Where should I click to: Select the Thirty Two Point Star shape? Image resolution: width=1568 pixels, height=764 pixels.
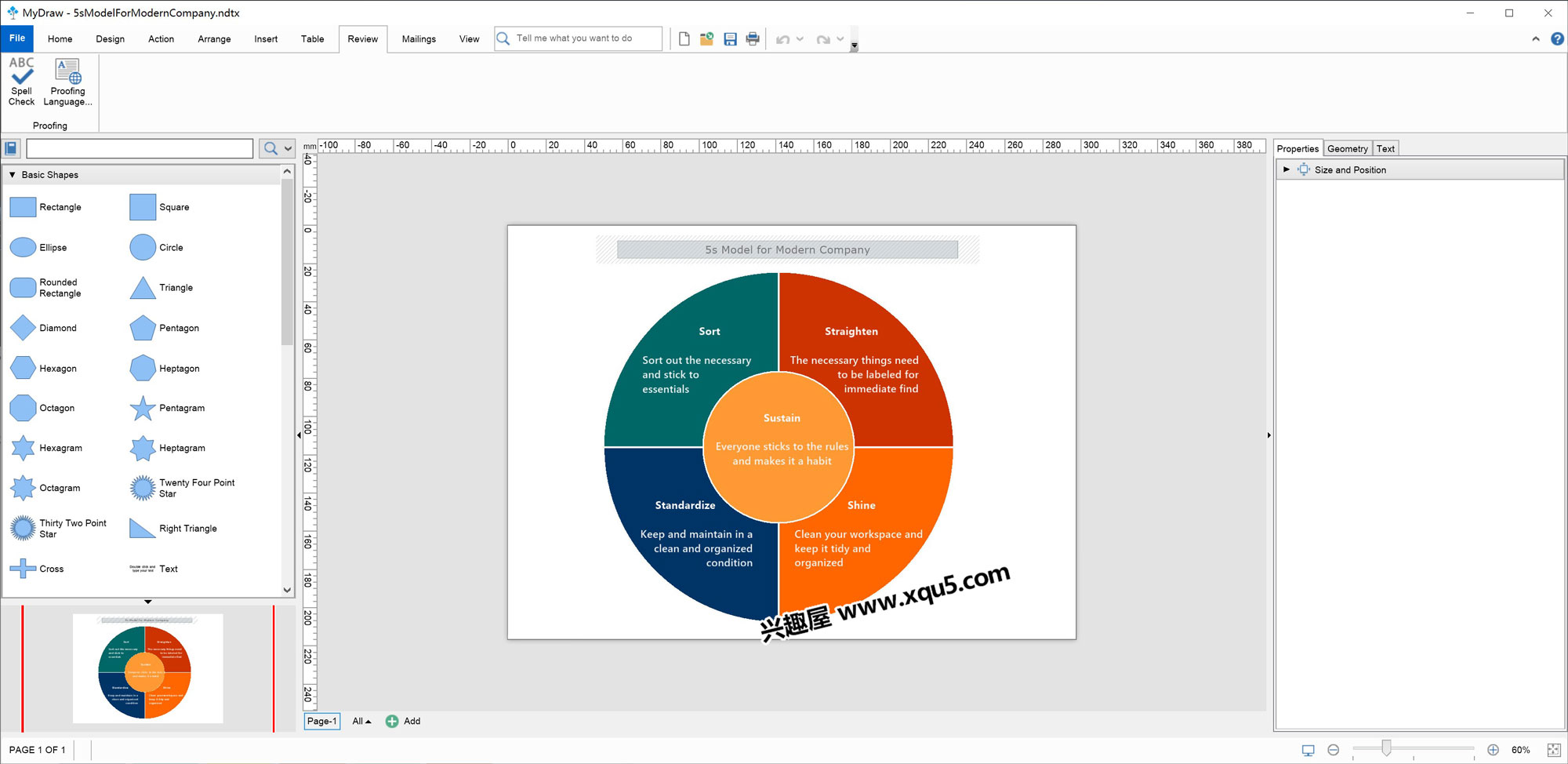[59, 529]
